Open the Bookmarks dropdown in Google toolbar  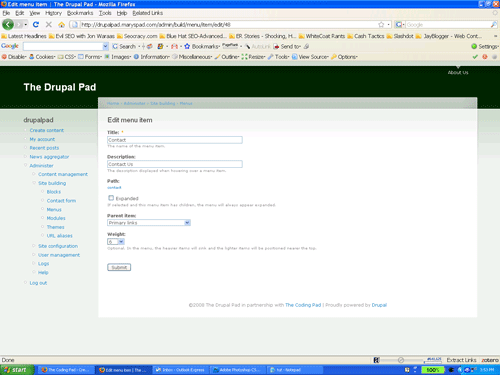pyautogui.click(x=202, y=46)
